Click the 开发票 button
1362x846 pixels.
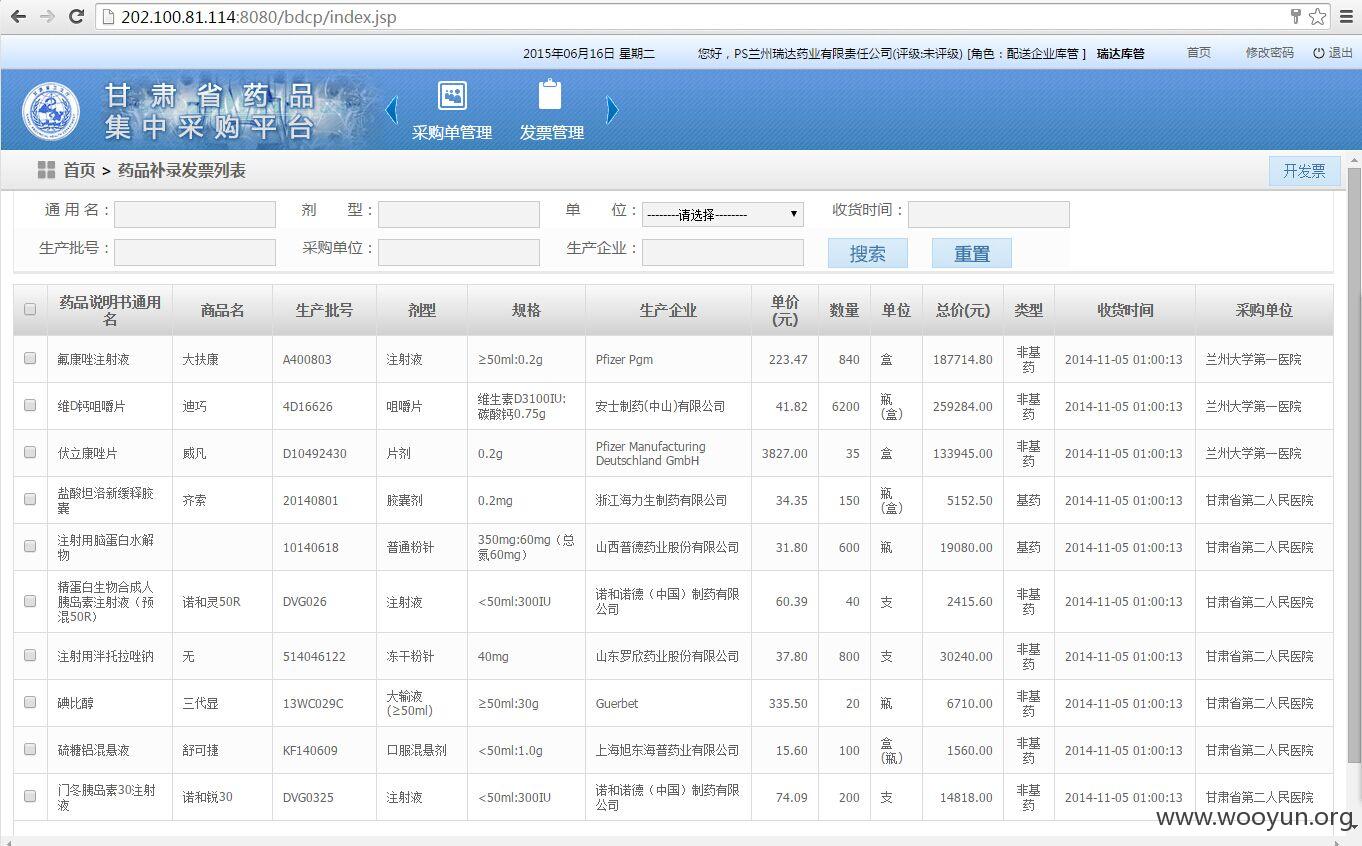[x=1304, y=171]
